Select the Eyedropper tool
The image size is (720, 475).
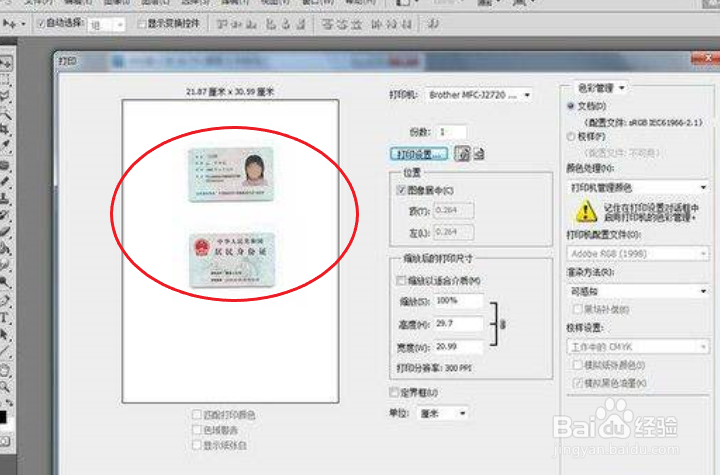(x=6, y=146)
